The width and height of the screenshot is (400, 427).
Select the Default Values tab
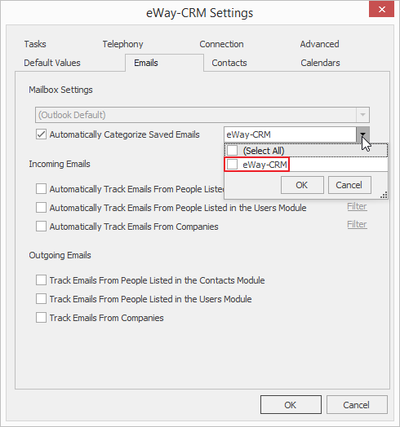point(52,63)
